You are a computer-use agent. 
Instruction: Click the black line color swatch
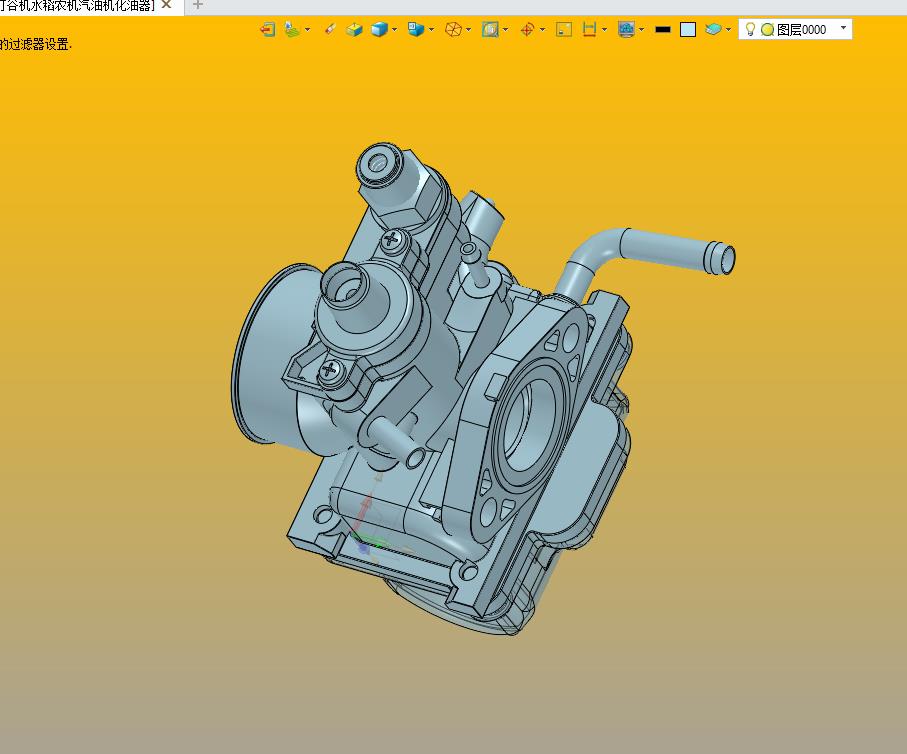[663, 30]
